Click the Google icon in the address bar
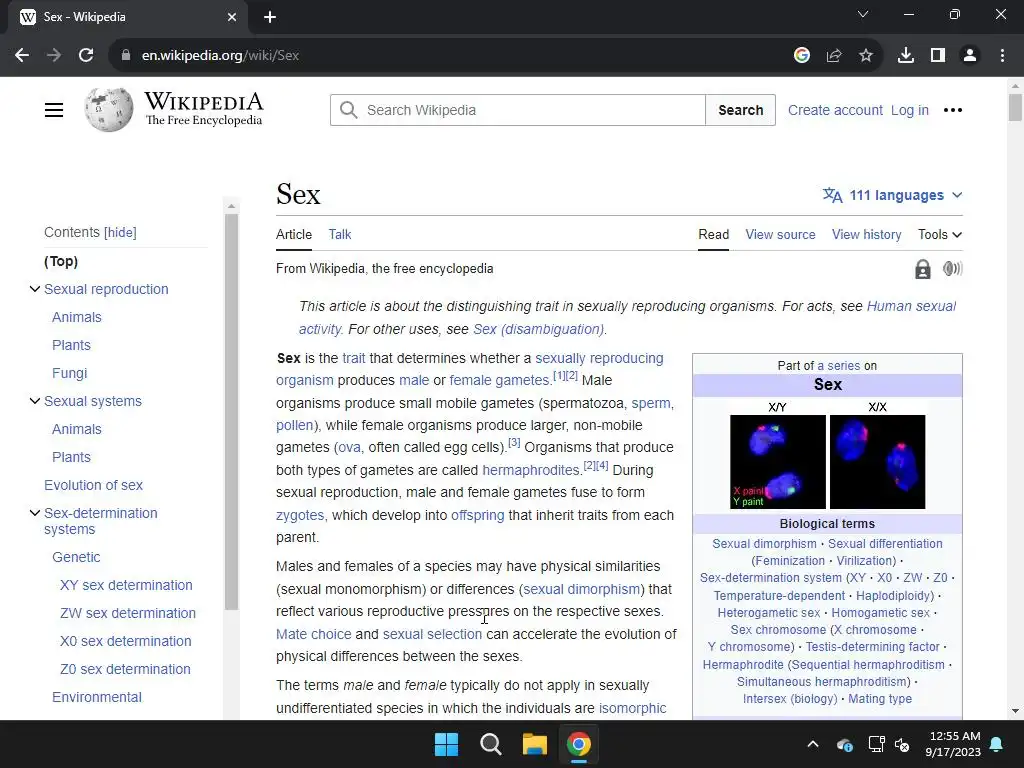1024x768 pixels. click(x=802, y=56)
